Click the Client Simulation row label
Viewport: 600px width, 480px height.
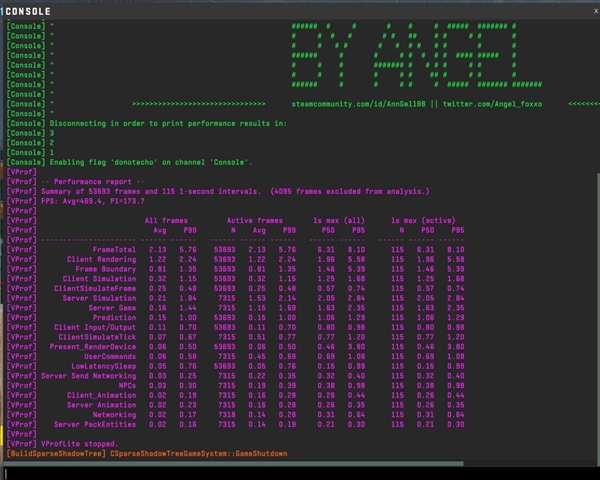click(99, 279)
